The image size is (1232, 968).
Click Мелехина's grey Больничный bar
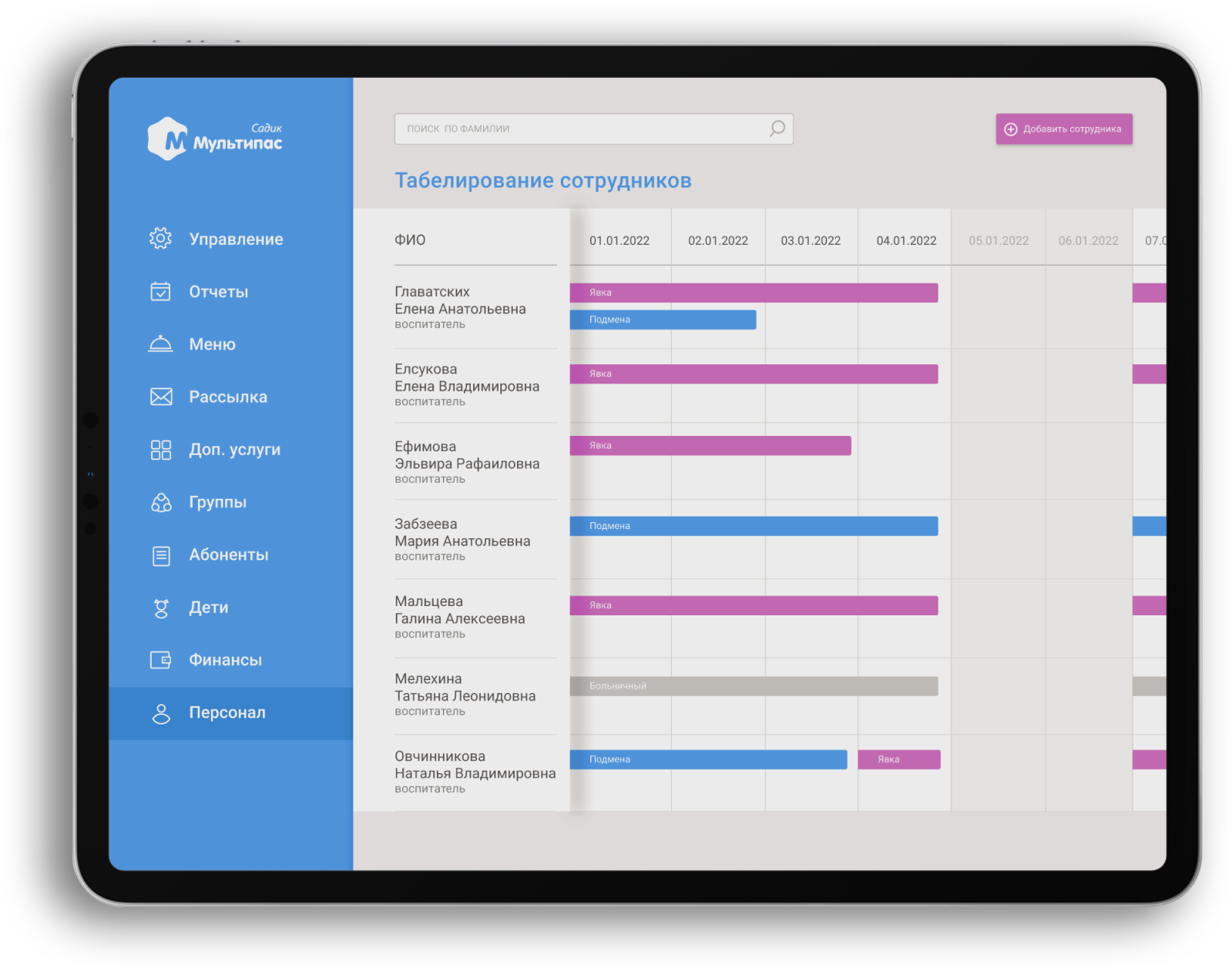(754, 686)
